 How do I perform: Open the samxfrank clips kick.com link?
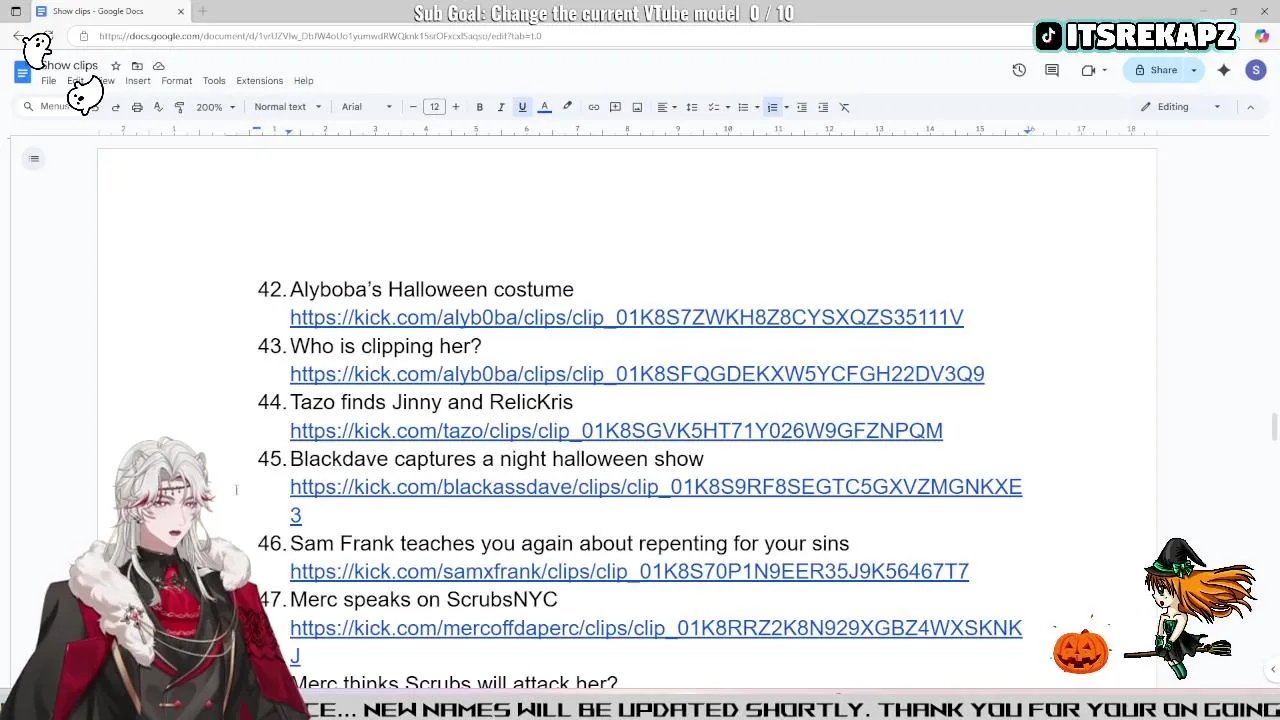coord(629,571)
